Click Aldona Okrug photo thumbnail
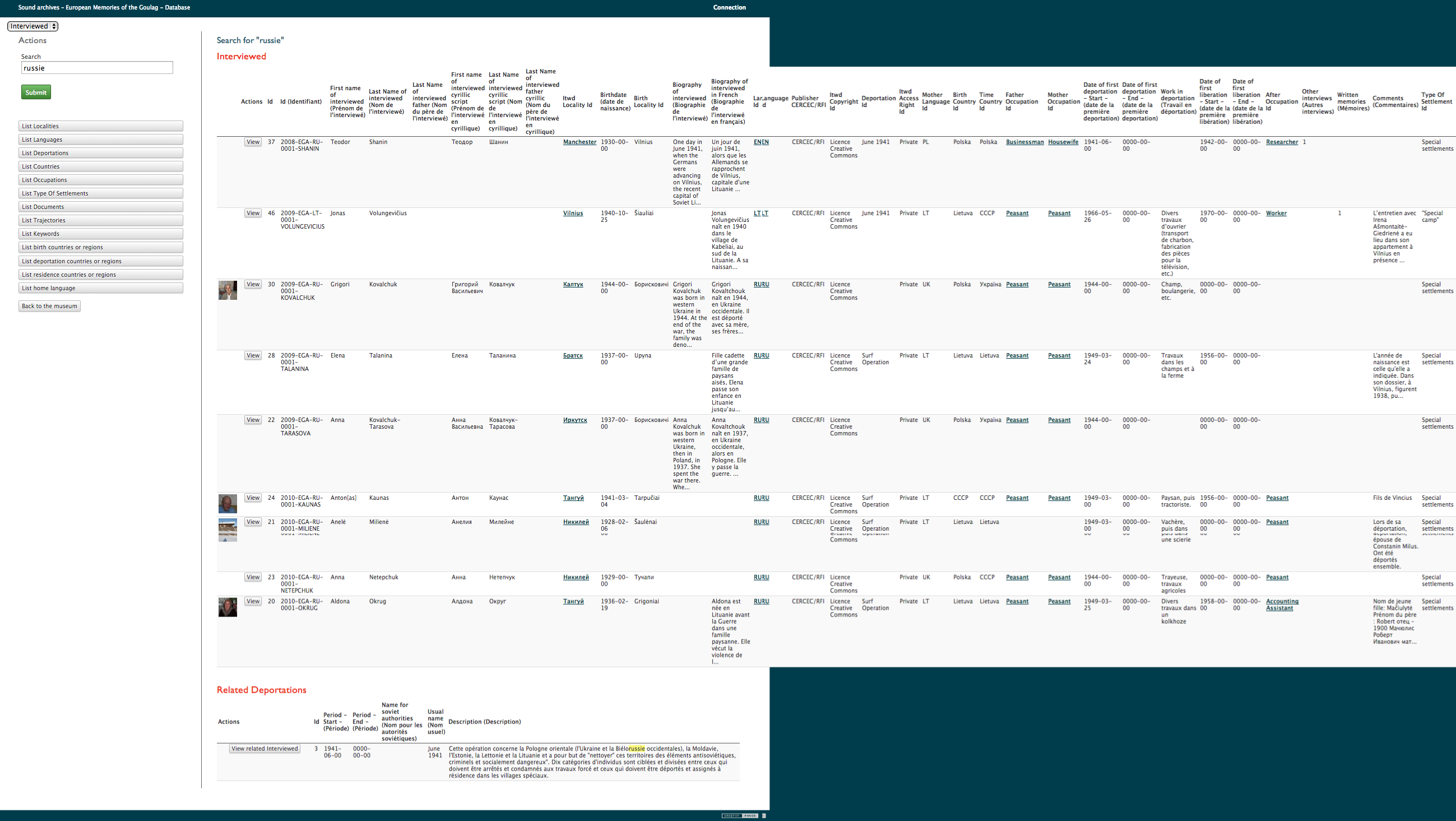The height and width of the screenshot is (821, 1456). tap(228, 607)
